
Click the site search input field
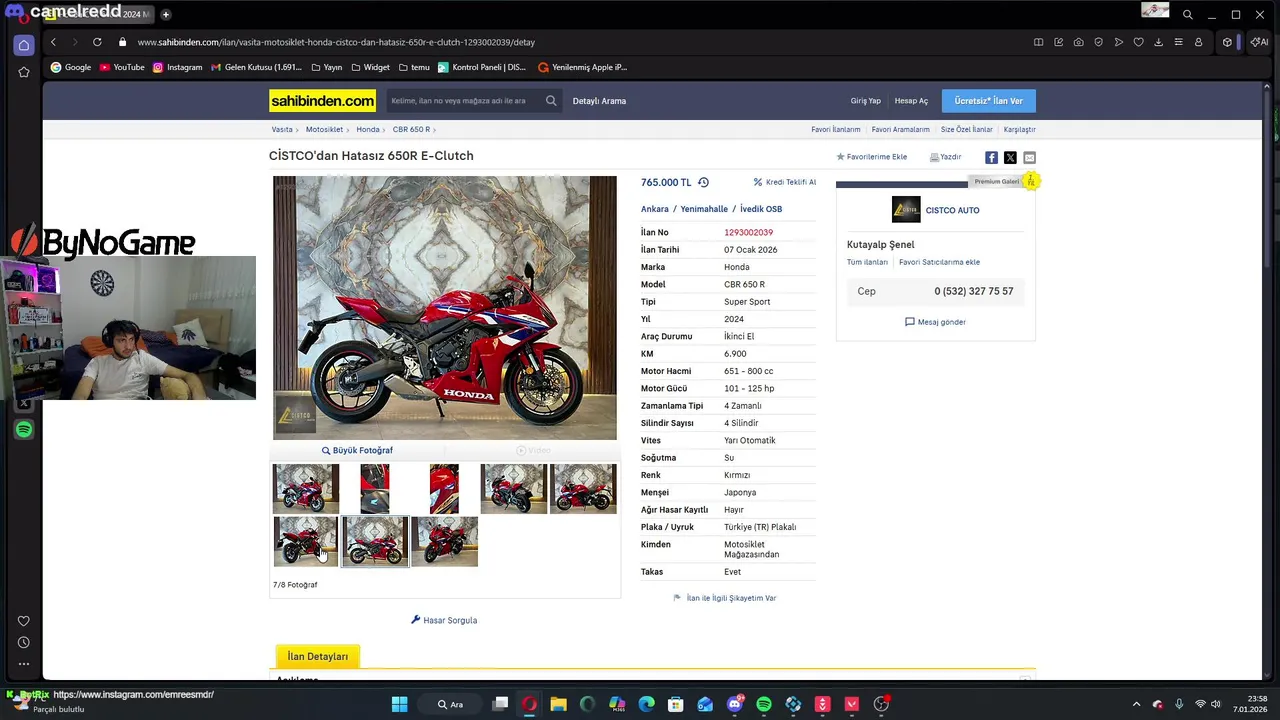coord(465,101)
